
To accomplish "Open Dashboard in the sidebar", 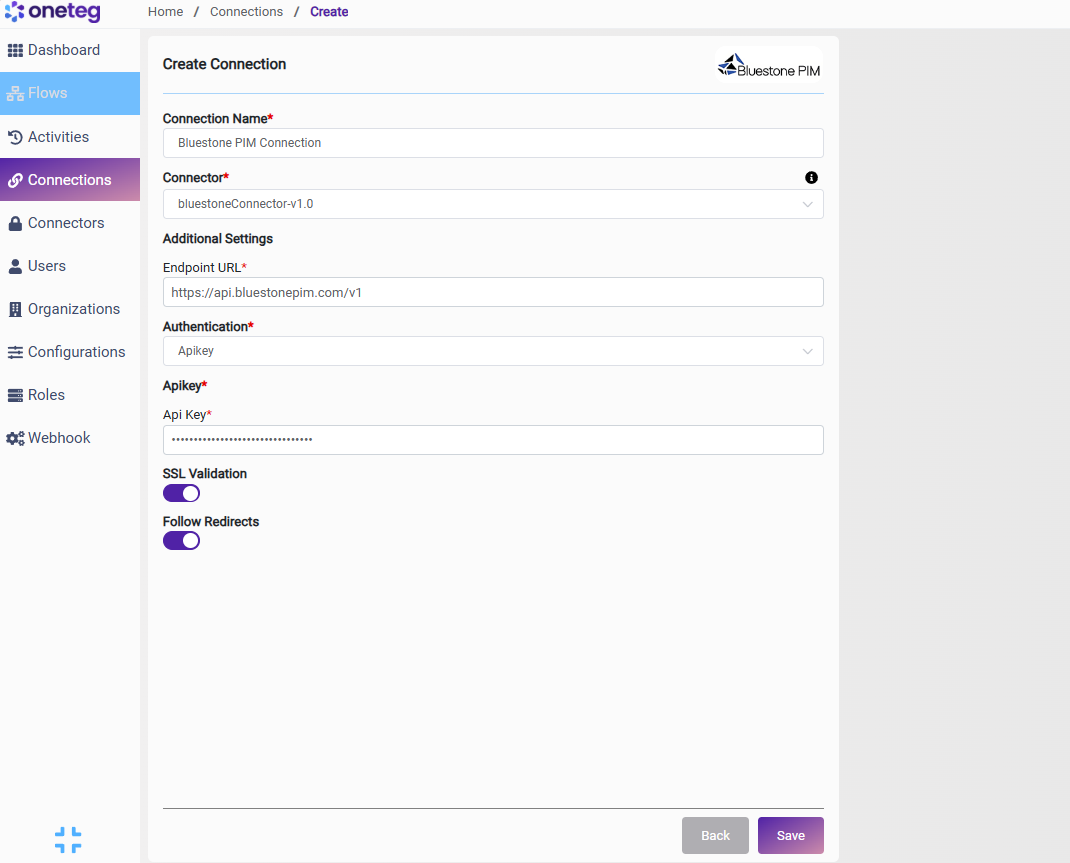I will [70, 50].
